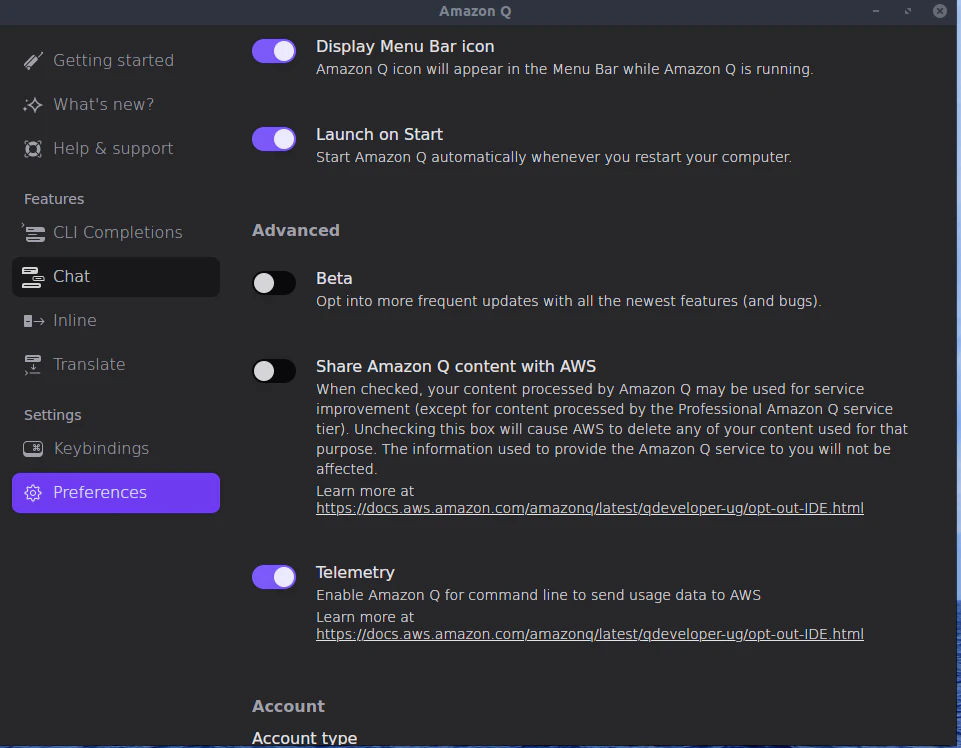Disable the Display Menu Bar icon toggle
The width and height of the screenshot is (961, 748).
[274, 51]
